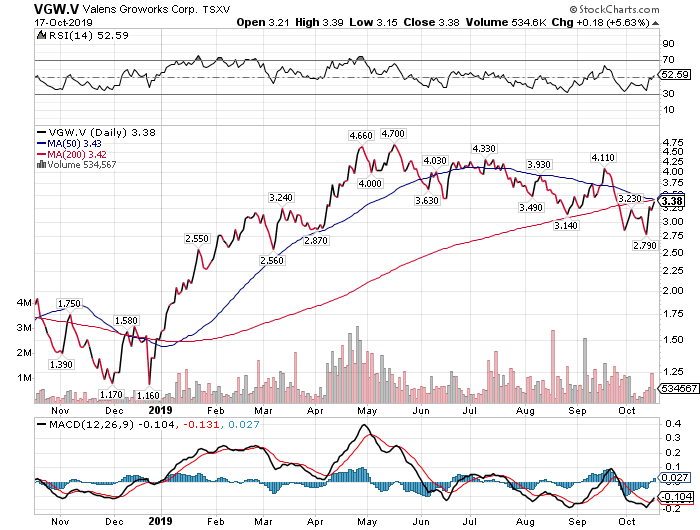
Task: Click the 4.660 price label
Action: point(361,135)
